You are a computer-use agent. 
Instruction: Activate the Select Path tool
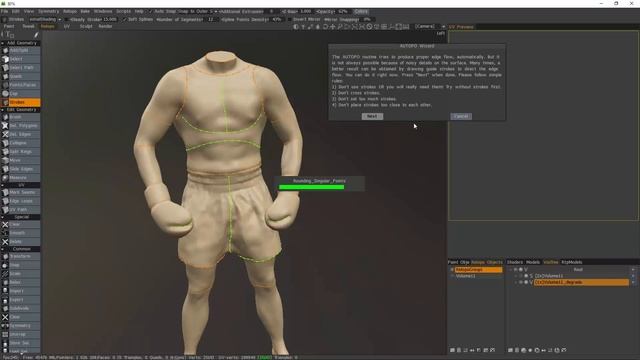(20, 68)
